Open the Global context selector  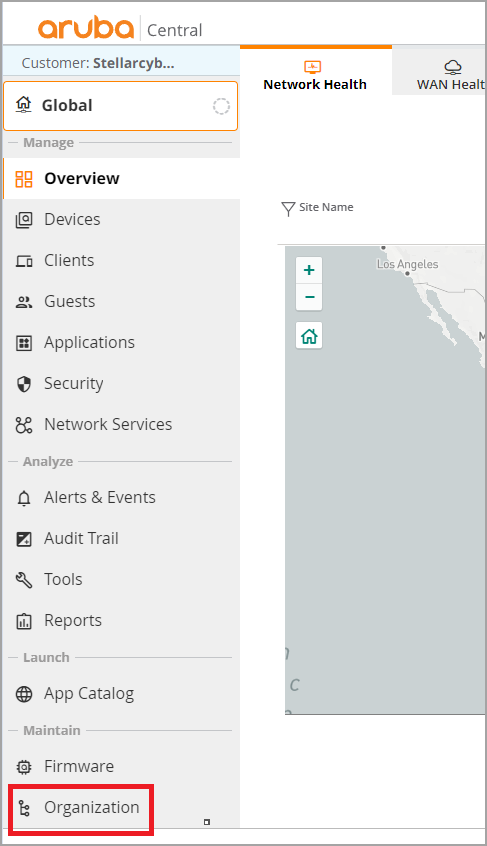point(120,106)
